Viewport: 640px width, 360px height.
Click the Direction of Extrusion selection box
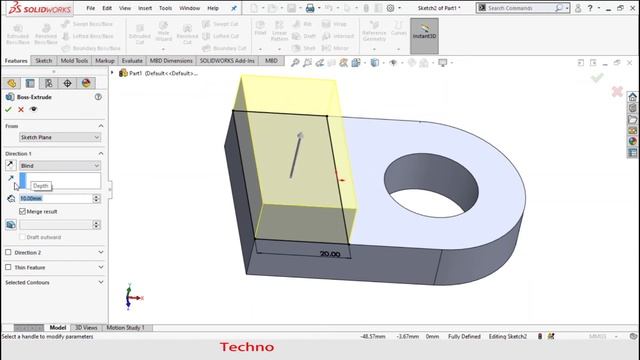60,181
